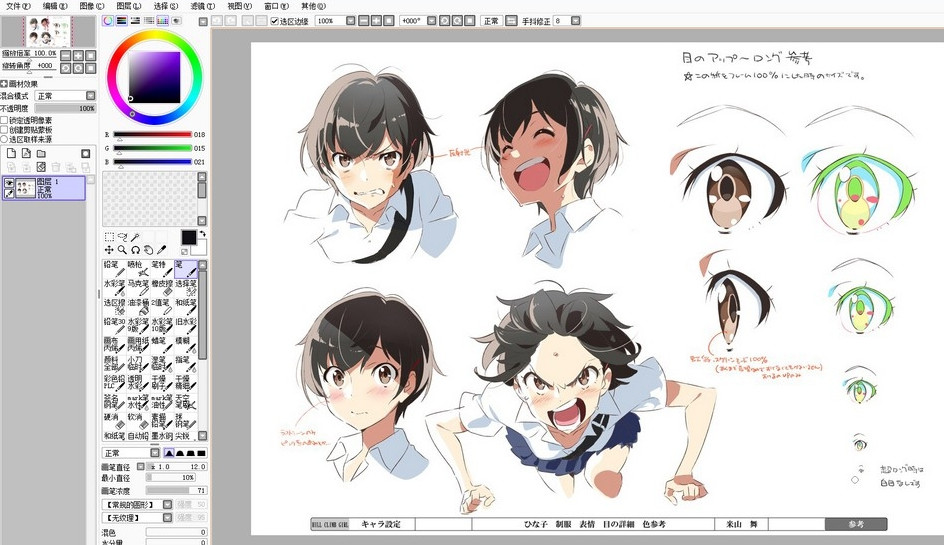Open the 滤镜 menu in menu bar
The height and width of the screenshot is (545, 944).
(202, 6)
